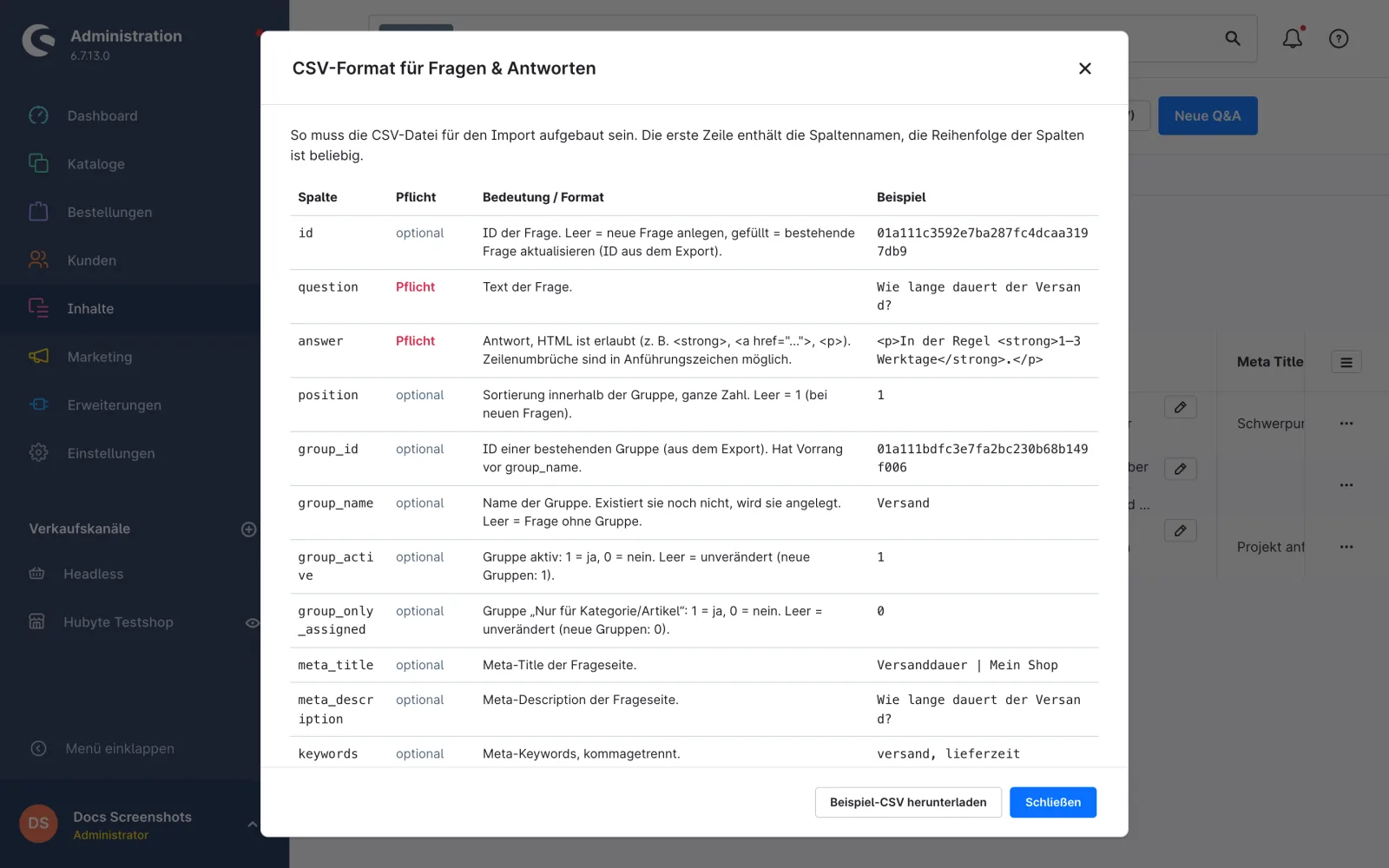
Task: Click the 'group_name' column name cell
Action: 336,503
